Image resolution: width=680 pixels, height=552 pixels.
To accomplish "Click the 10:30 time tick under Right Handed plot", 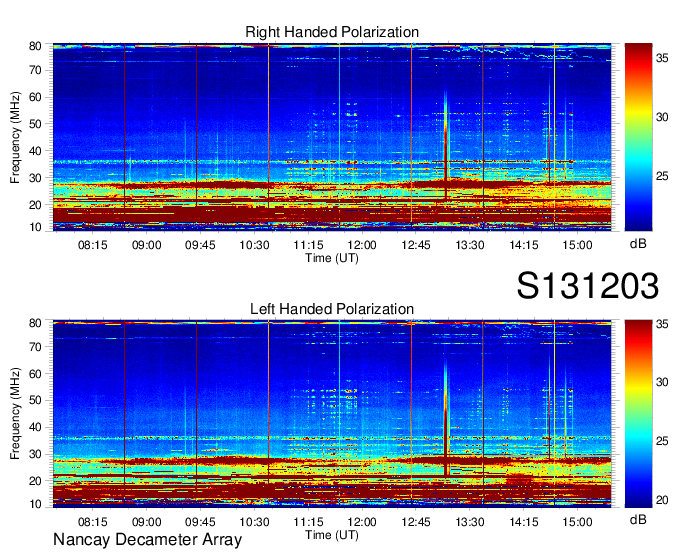I will [254, 245].
